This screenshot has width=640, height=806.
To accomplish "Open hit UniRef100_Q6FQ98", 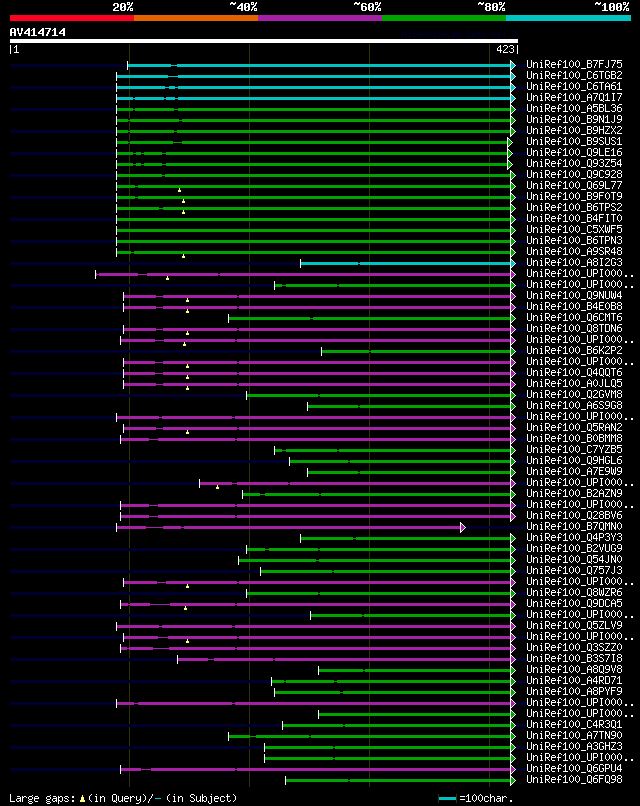I will coord(574,780).
